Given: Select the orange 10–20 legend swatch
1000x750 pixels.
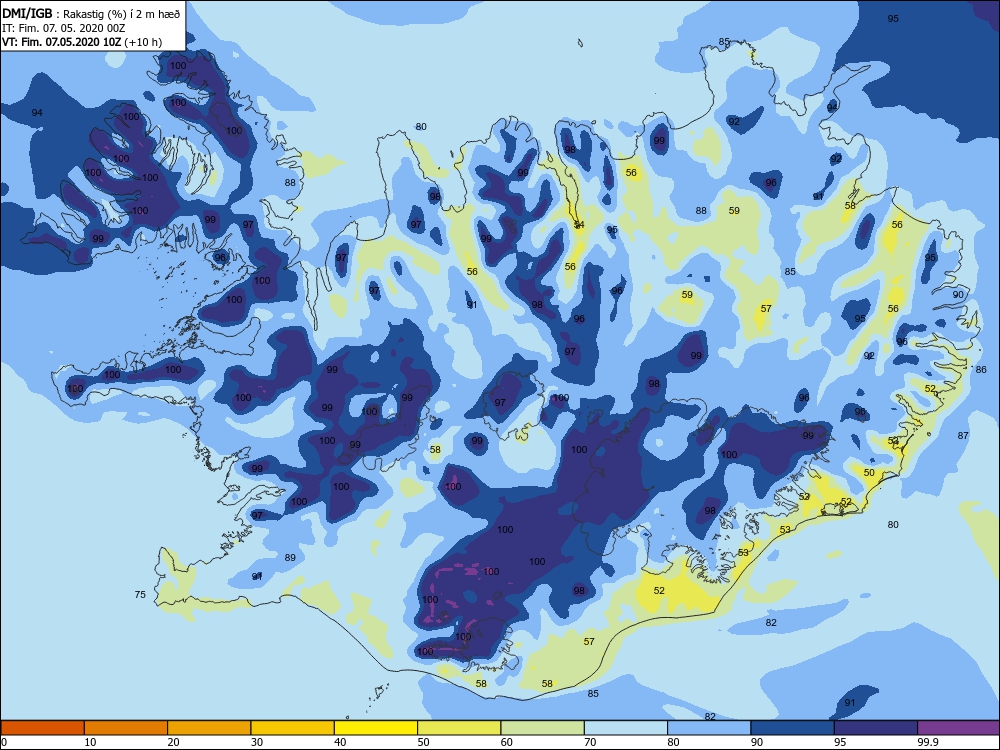Looking at the screenshot, I should [126, 728].
